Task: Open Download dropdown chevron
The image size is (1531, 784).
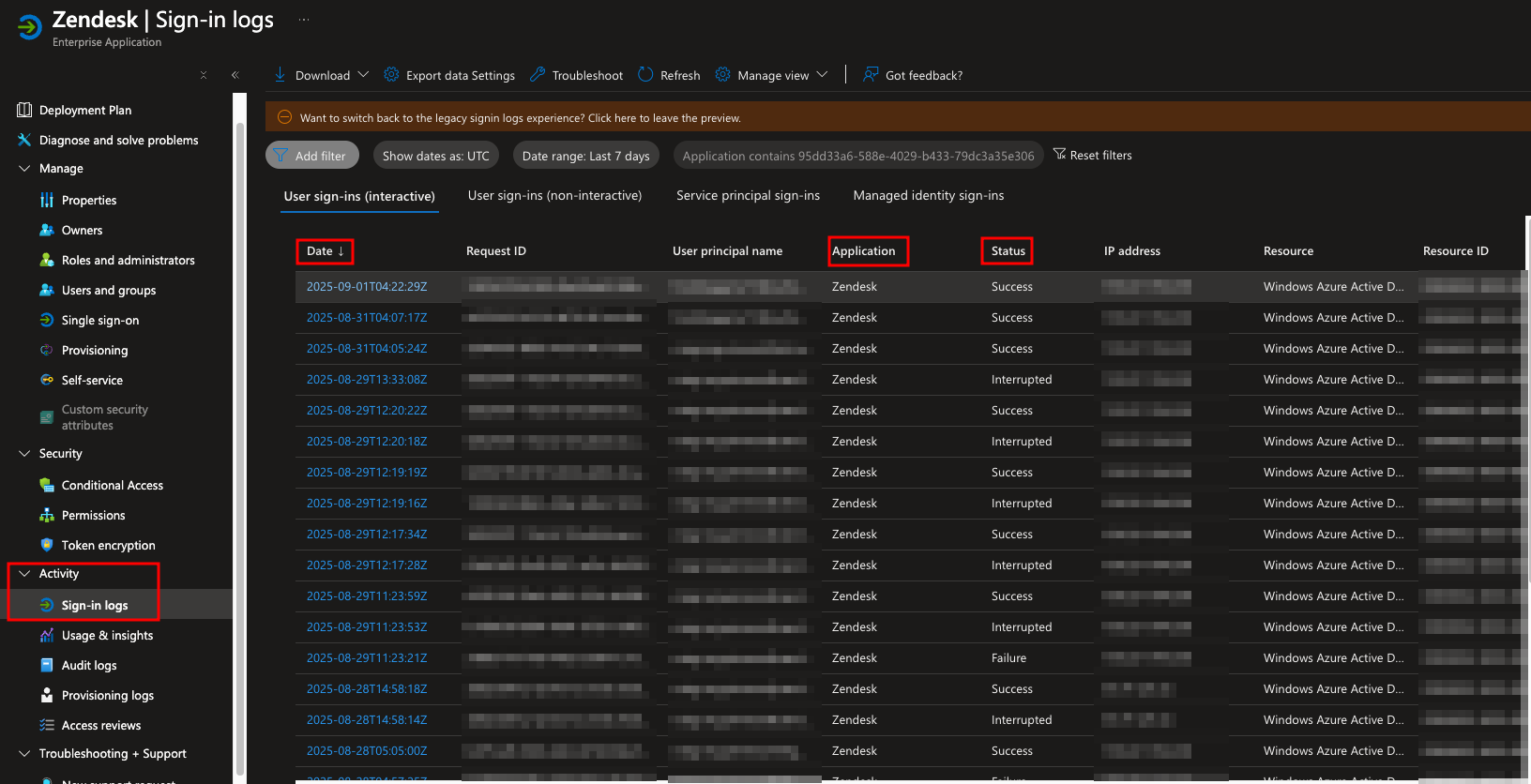Action: (x=364, y=74)
